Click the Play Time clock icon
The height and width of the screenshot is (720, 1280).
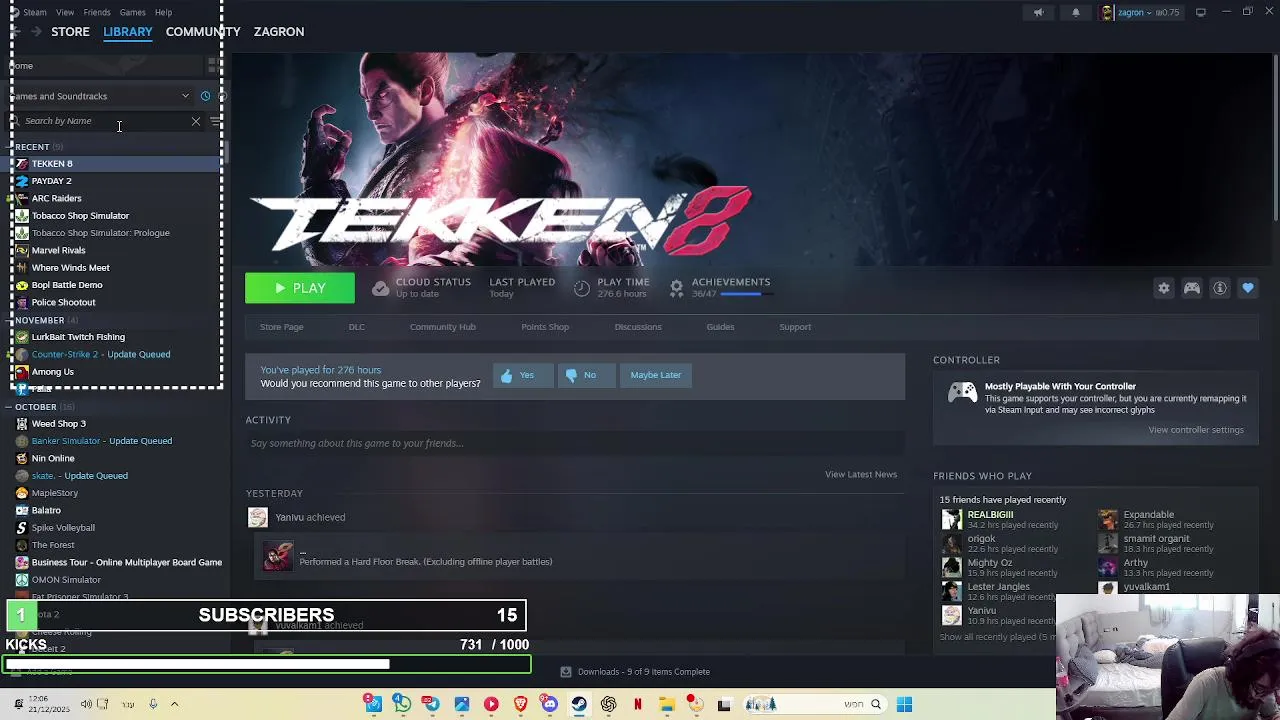[582, 288]
